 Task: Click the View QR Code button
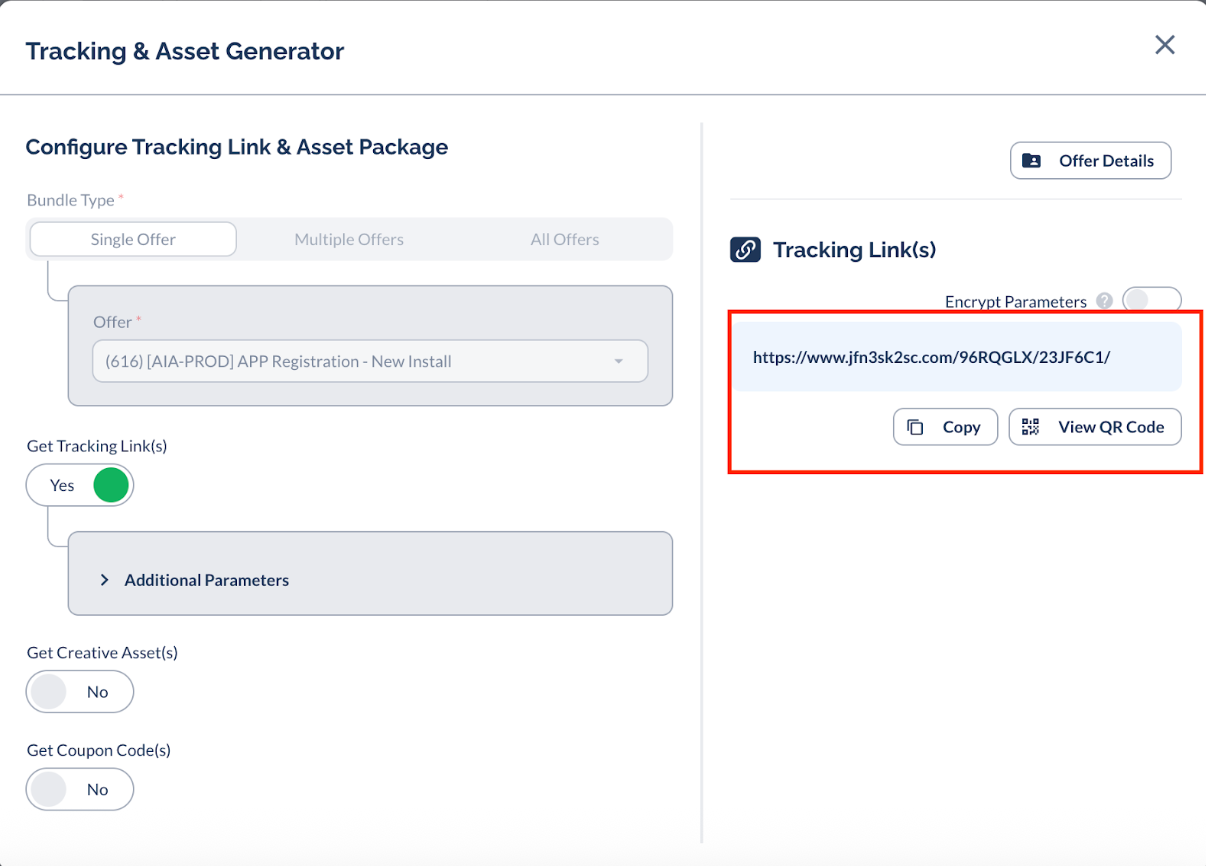coord(1095,427)
